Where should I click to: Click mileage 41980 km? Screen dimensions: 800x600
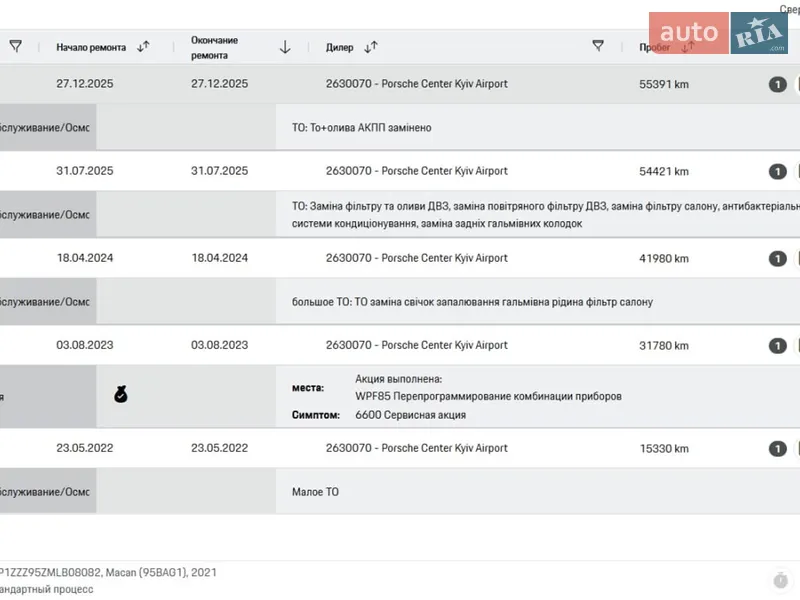pyautogui.click(x=664, y=259)
